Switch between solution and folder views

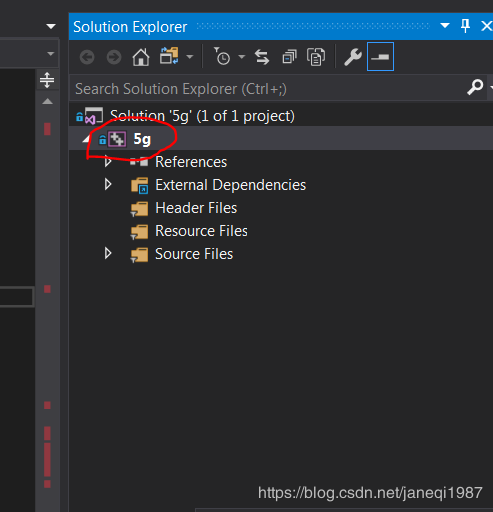click(x=169, y=56)
